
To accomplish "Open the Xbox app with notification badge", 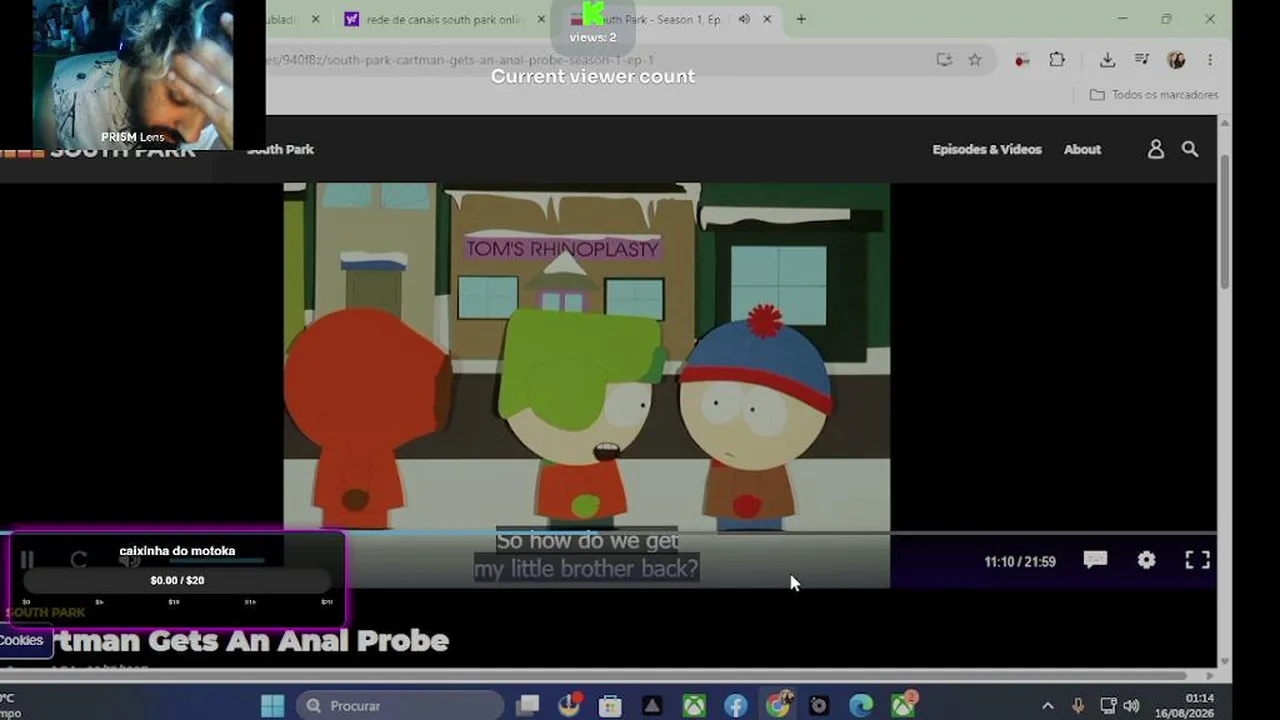I will click(x=904, y=705).
